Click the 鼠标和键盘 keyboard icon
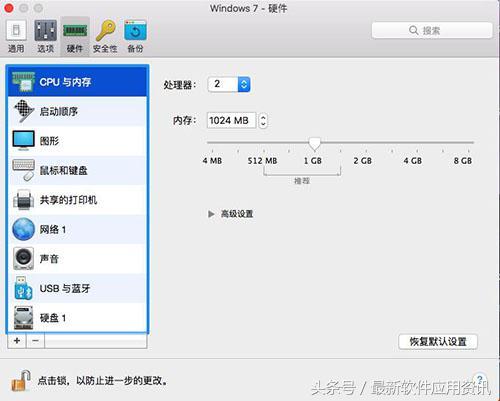 pyautogui.click(x=23, y=170)
